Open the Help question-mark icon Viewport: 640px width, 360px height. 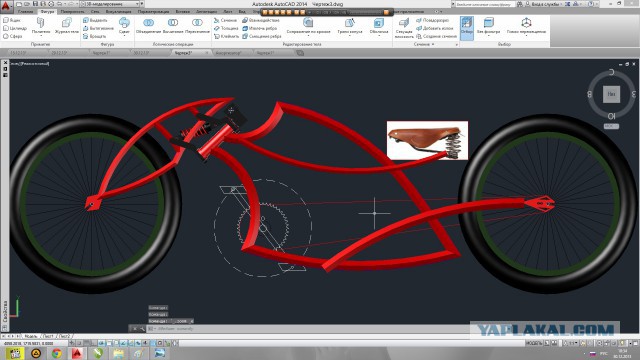click(x=591, y=4)
